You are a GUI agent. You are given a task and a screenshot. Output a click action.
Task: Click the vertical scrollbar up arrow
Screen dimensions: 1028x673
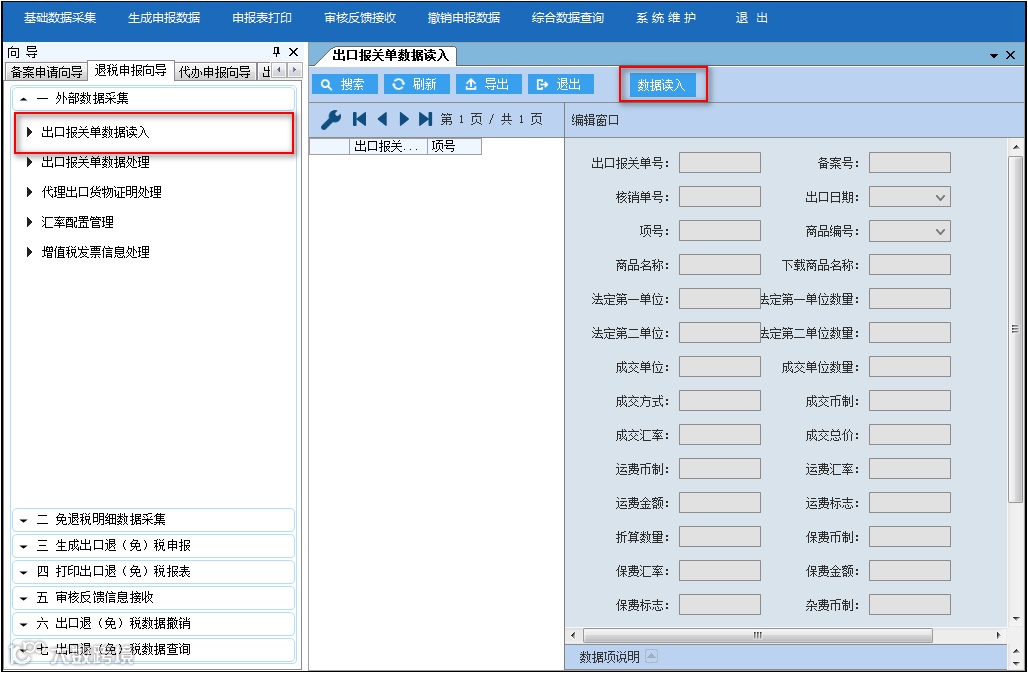[1016, 147]
